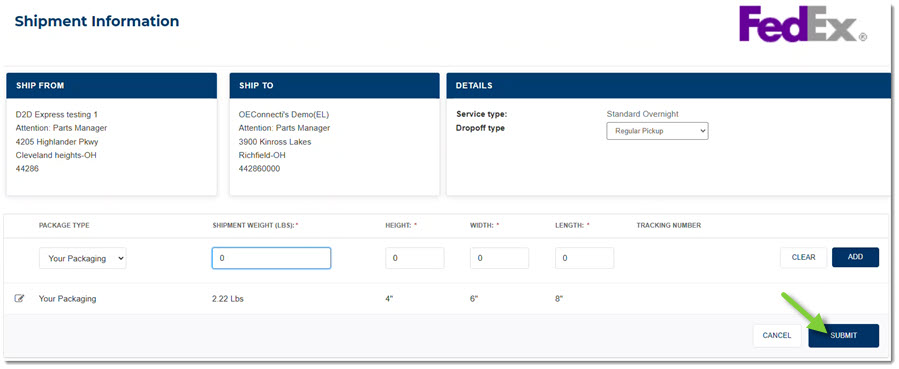Image resolution: width=899 pixels, height=369 pixels.
Task: Click the '3900 Kinross Lakes' address line
Action: (275, 142)
